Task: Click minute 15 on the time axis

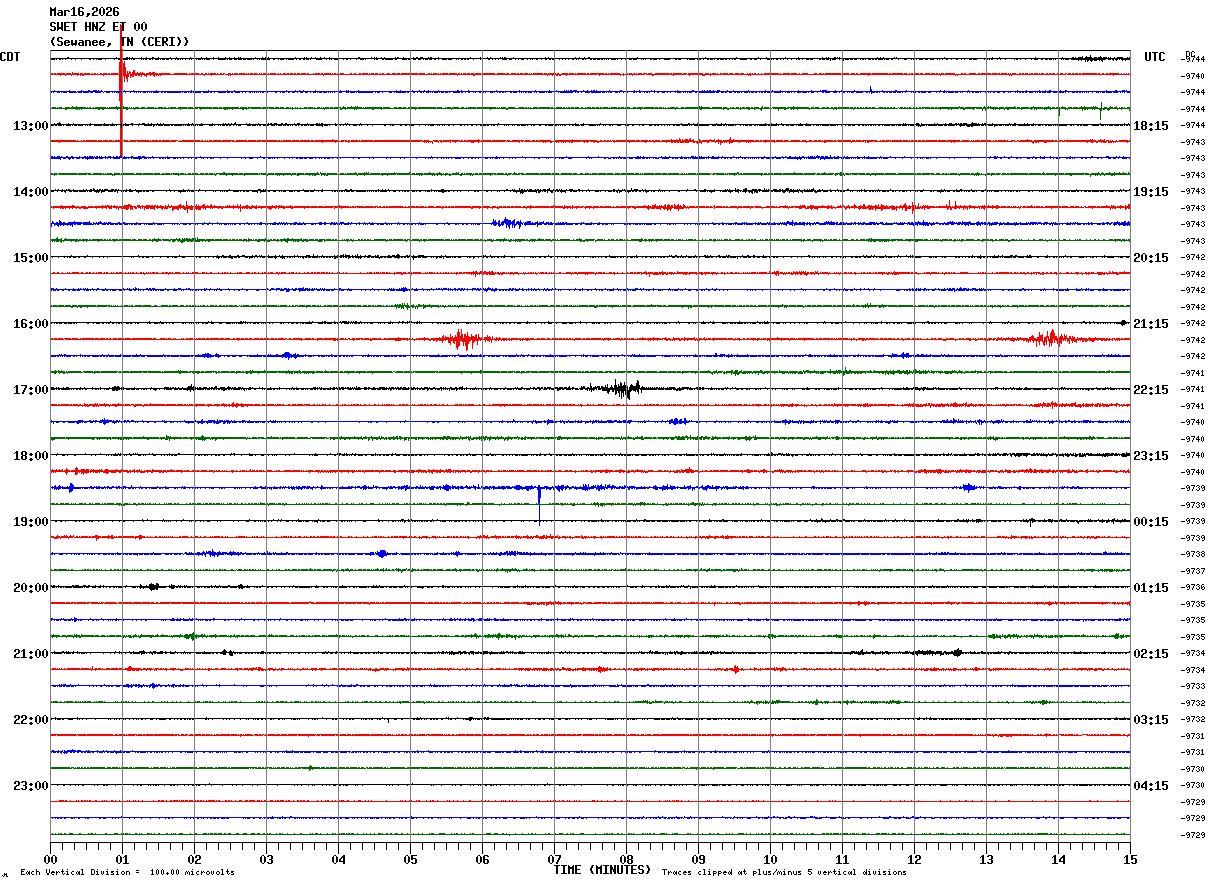Action: coord(1130,859)
